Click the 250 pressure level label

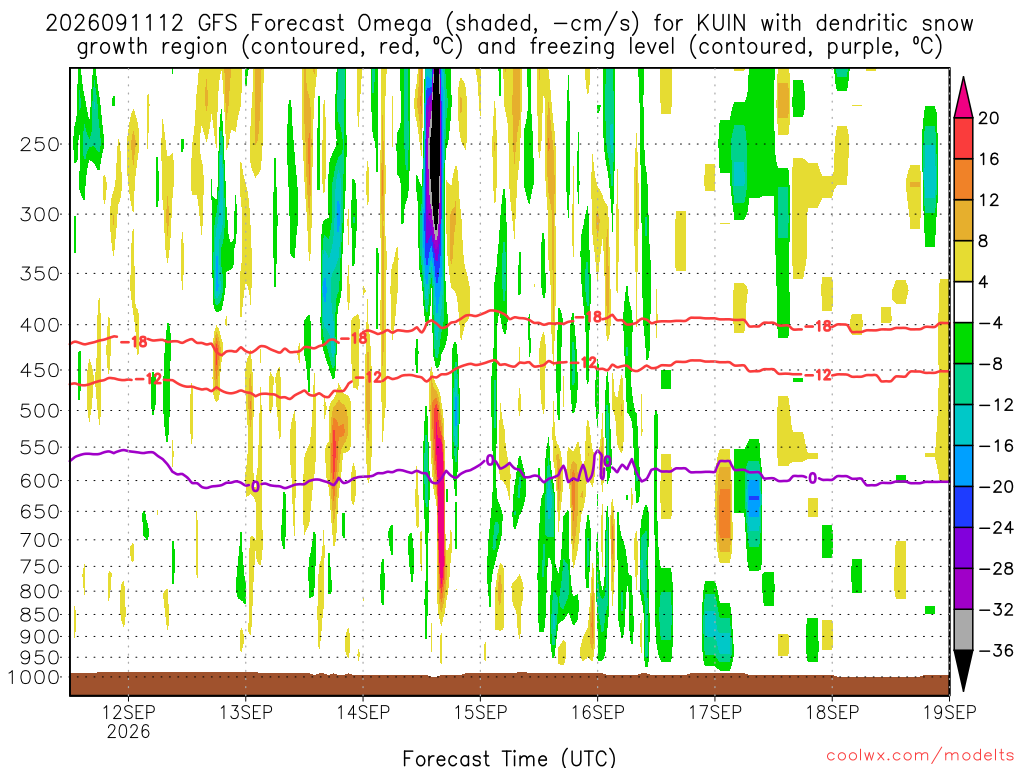tap(40, 144)
